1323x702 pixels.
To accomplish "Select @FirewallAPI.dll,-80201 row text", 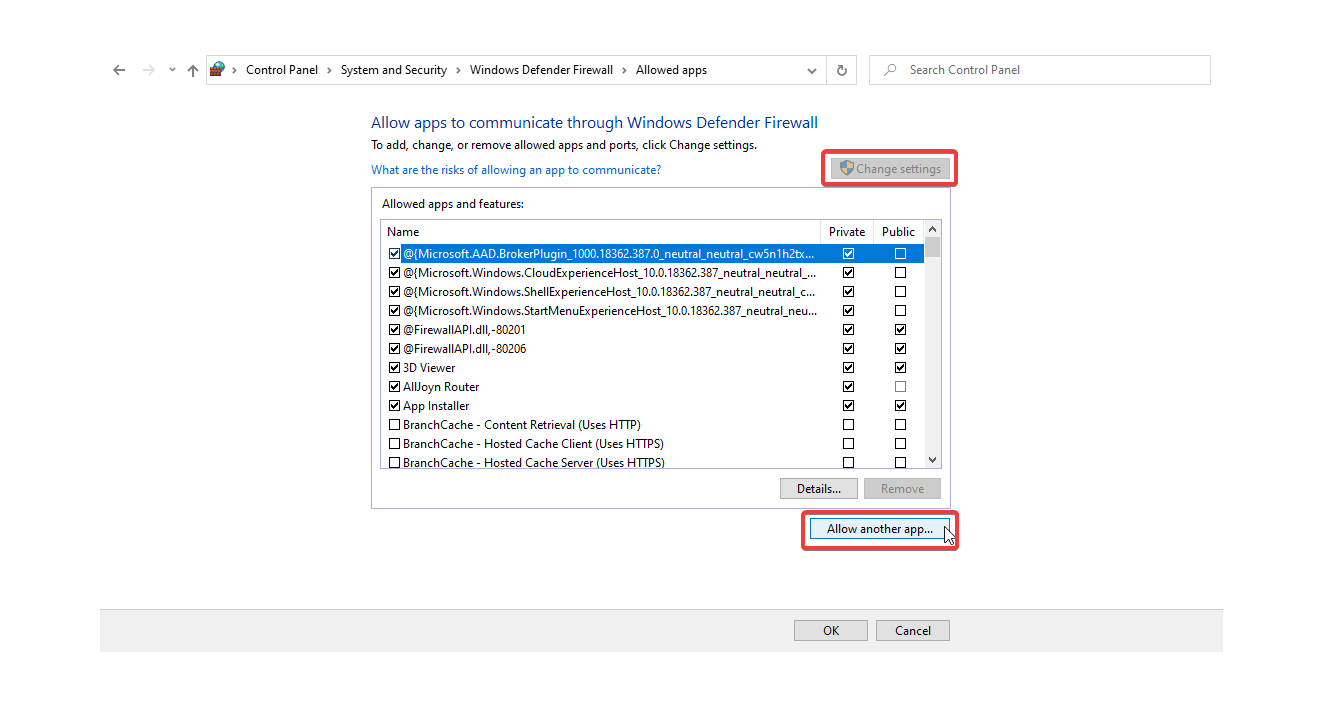I will coord(464,330).
